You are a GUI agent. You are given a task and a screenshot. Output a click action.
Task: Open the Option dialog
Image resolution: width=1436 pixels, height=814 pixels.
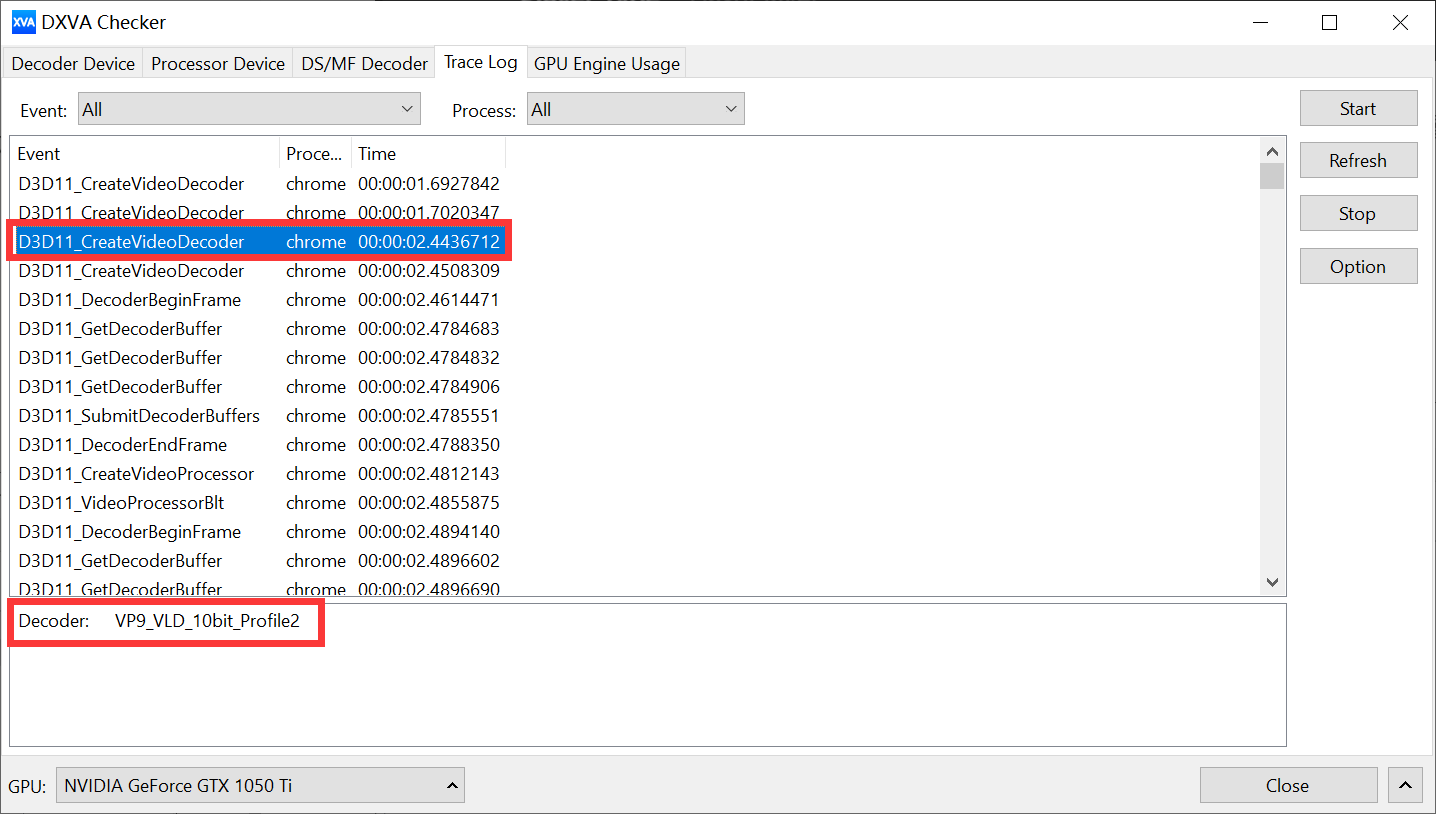[1358, 265]
